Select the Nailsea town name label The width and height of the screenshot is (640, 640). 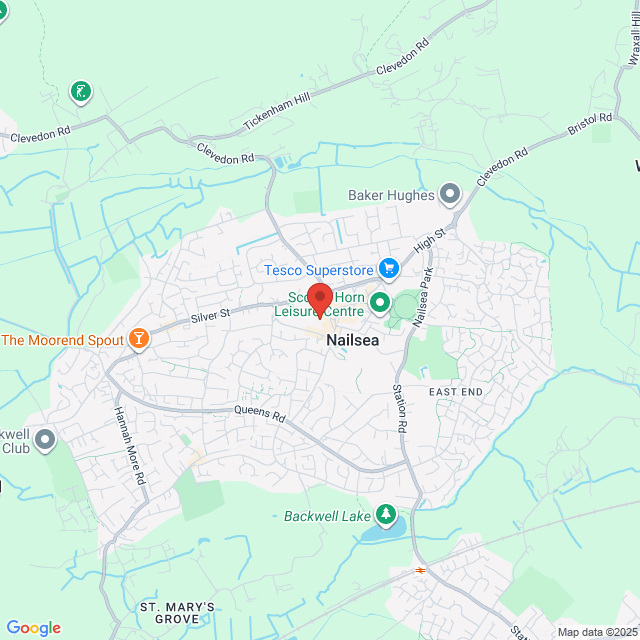(353, 340)
